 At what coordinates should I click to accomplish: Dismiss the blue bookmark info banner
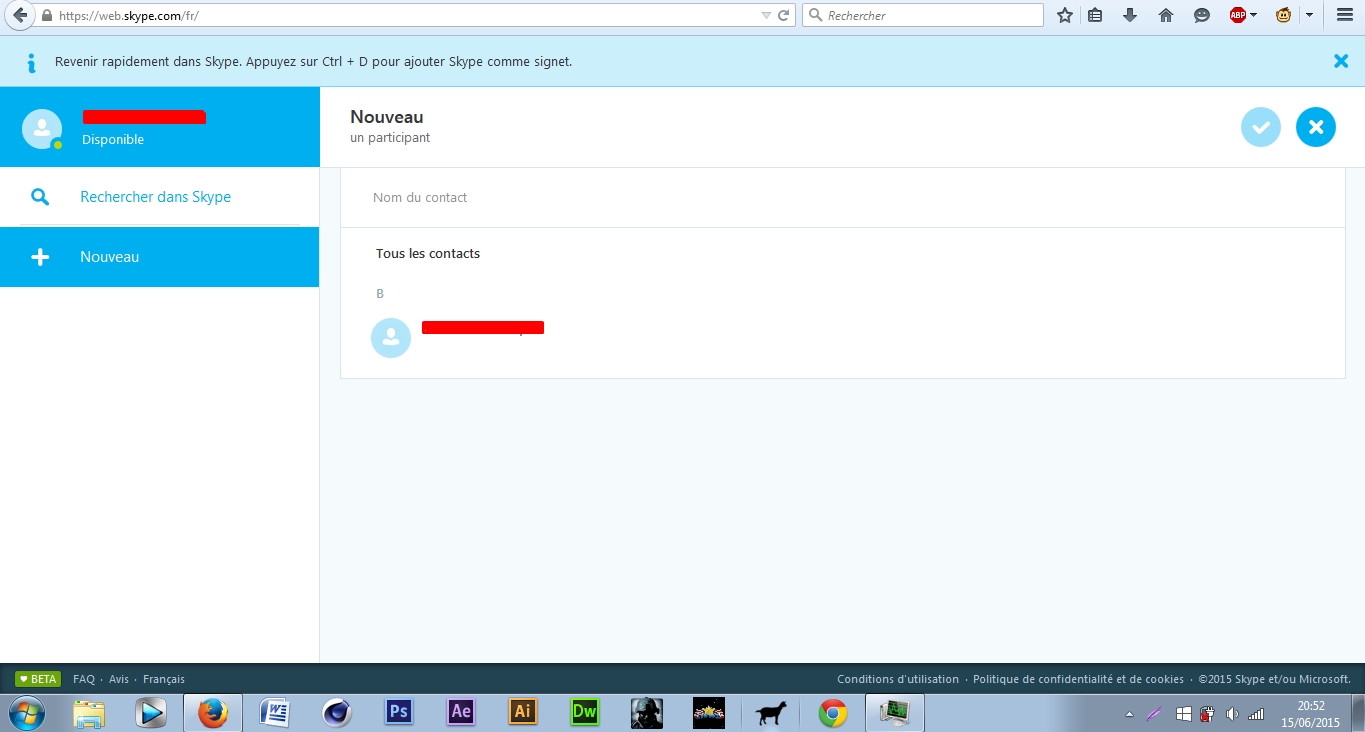[x=1341, y=61]
